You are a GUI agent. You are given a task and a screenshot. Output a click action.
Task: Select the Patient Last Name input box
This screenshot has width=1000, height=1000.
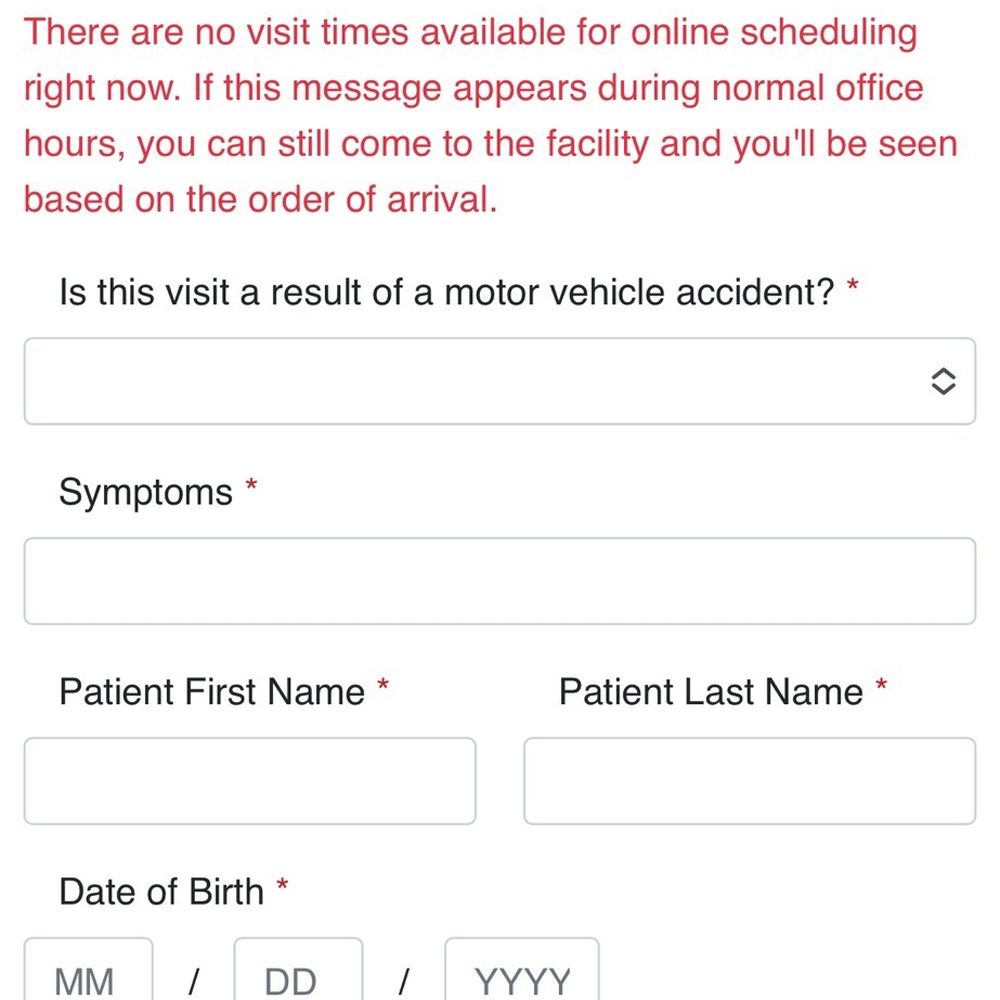click(749, 781)
